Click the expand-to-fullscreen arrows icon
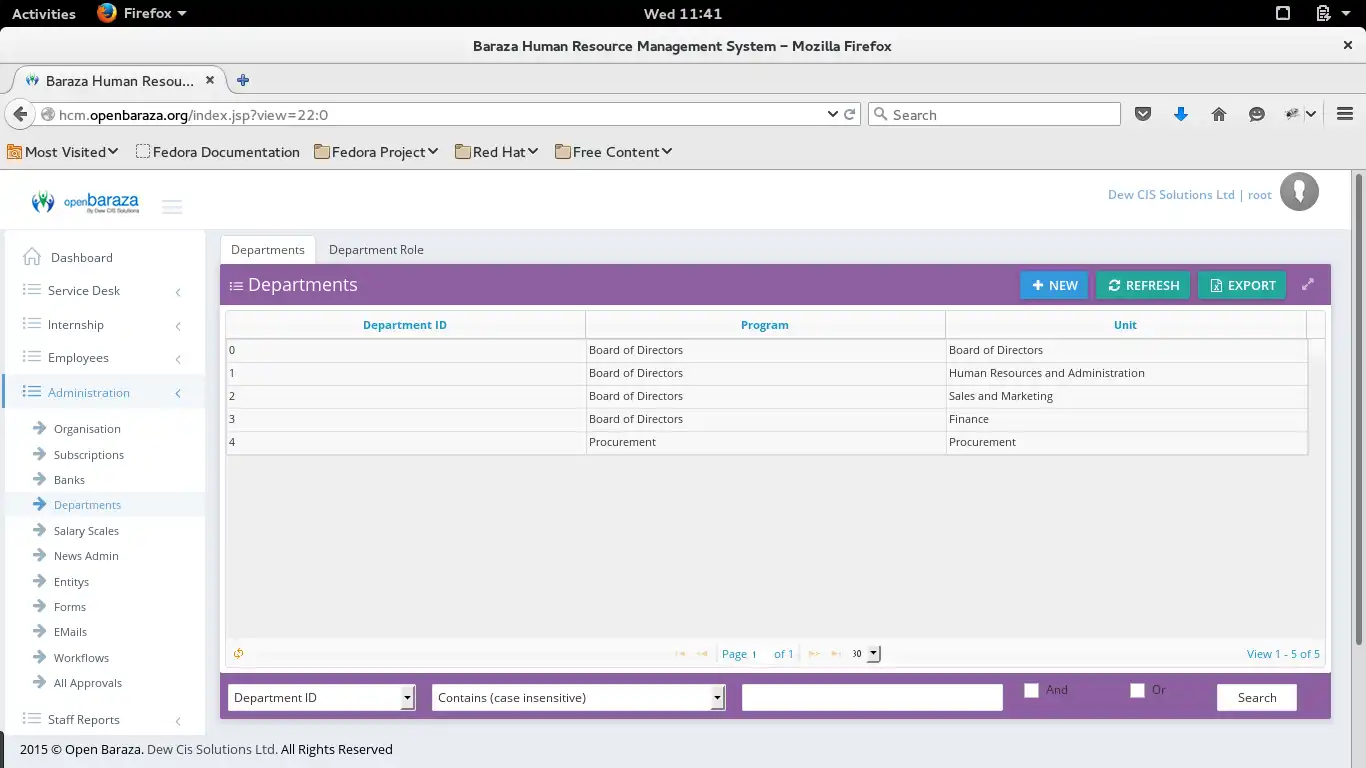The height and width of the screenshot is (768, 1366). 1308,284
